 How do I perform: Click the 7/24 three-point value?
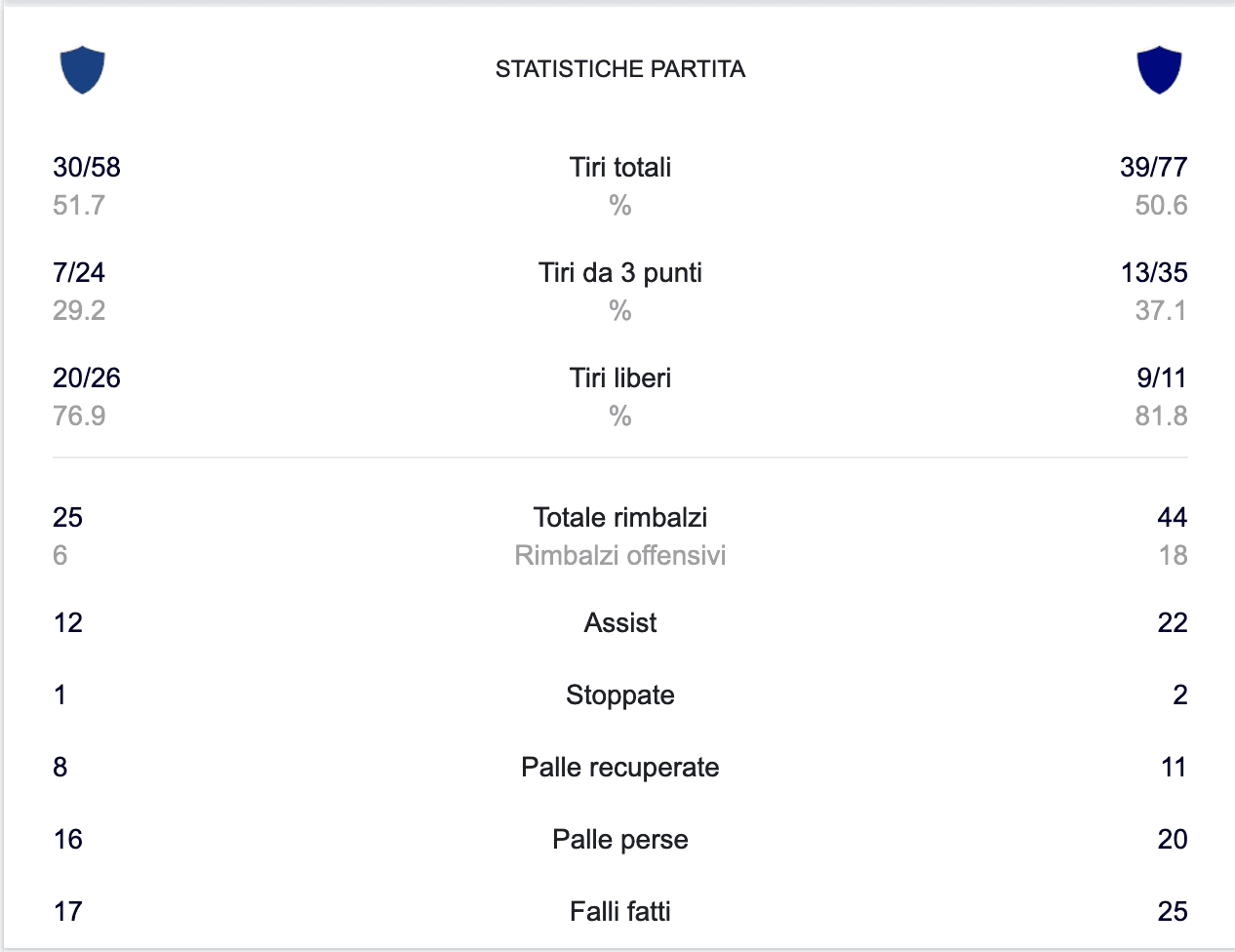[x=79, y=272]
